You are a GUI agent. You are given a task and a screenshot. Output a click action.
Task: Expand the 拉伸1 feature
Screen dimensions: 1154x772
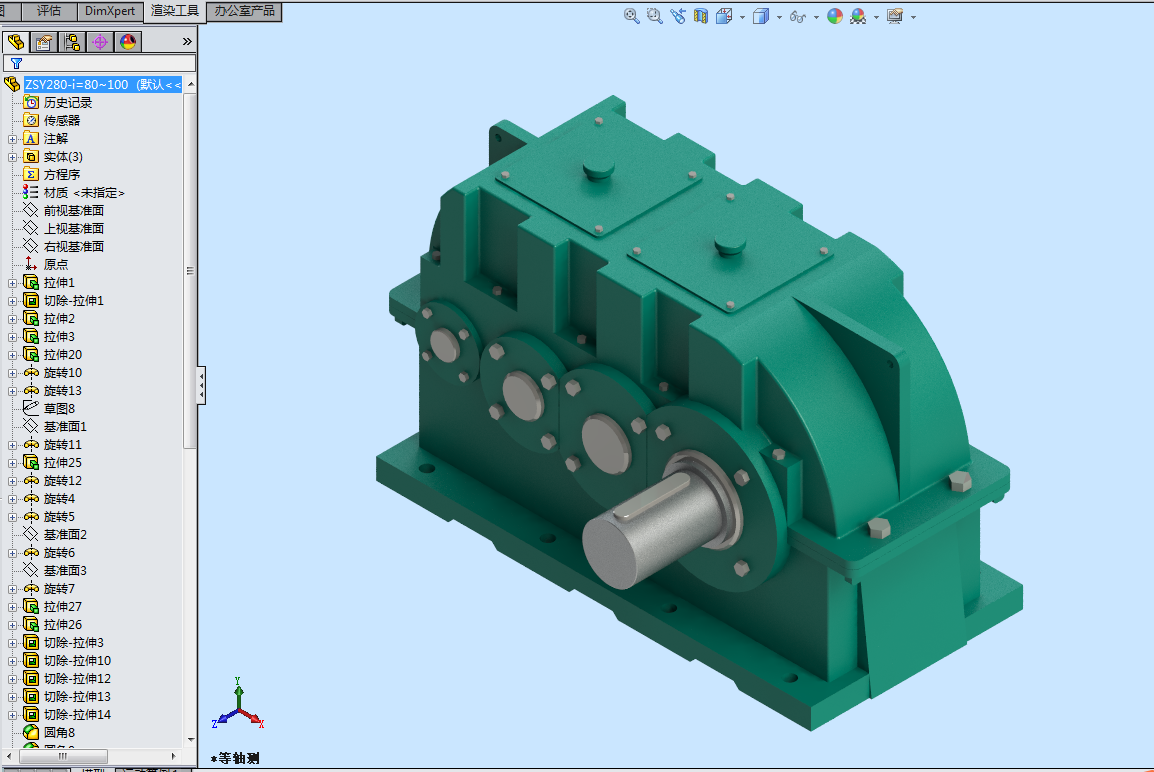(13, 283)
